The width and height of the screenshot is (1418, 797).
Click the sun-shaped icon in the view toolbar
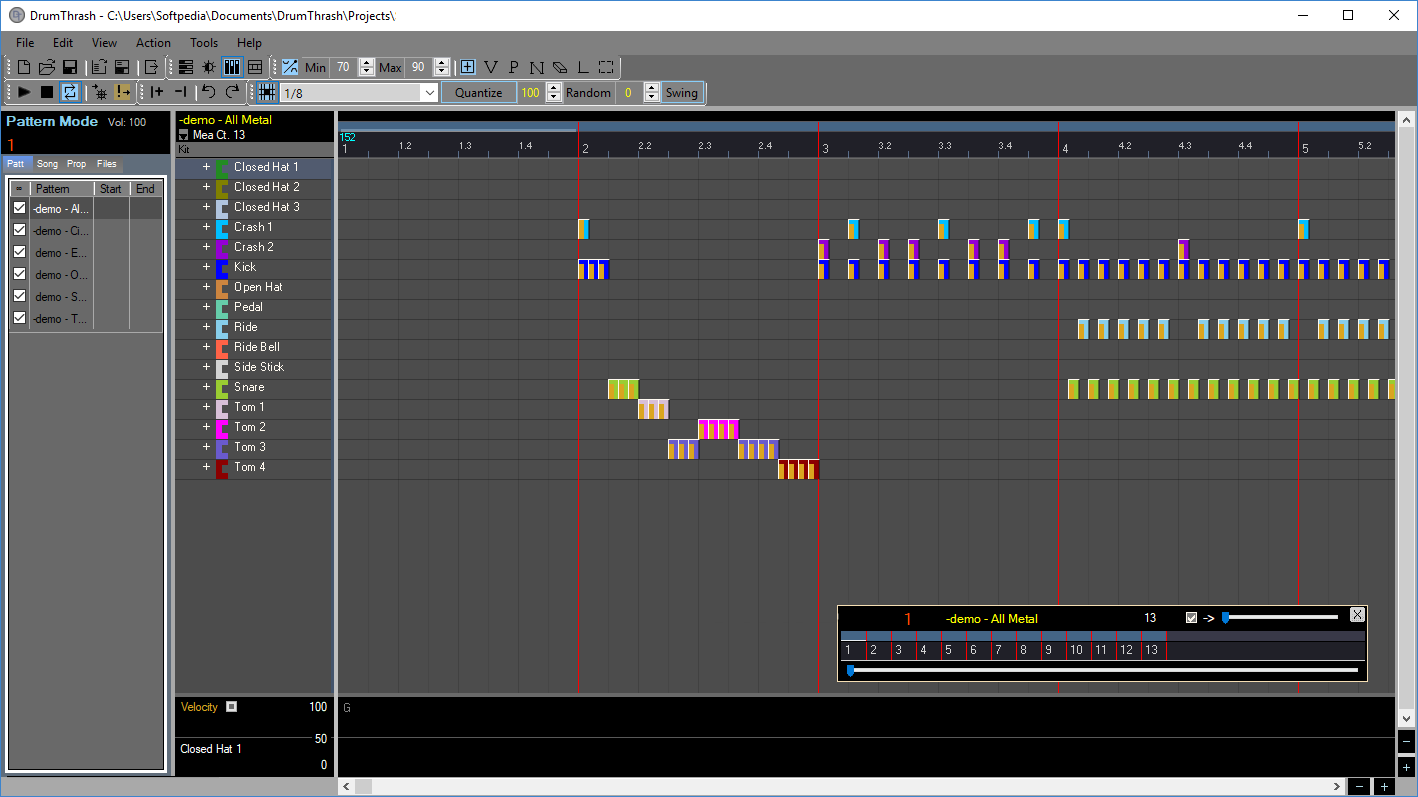[209, 67]
